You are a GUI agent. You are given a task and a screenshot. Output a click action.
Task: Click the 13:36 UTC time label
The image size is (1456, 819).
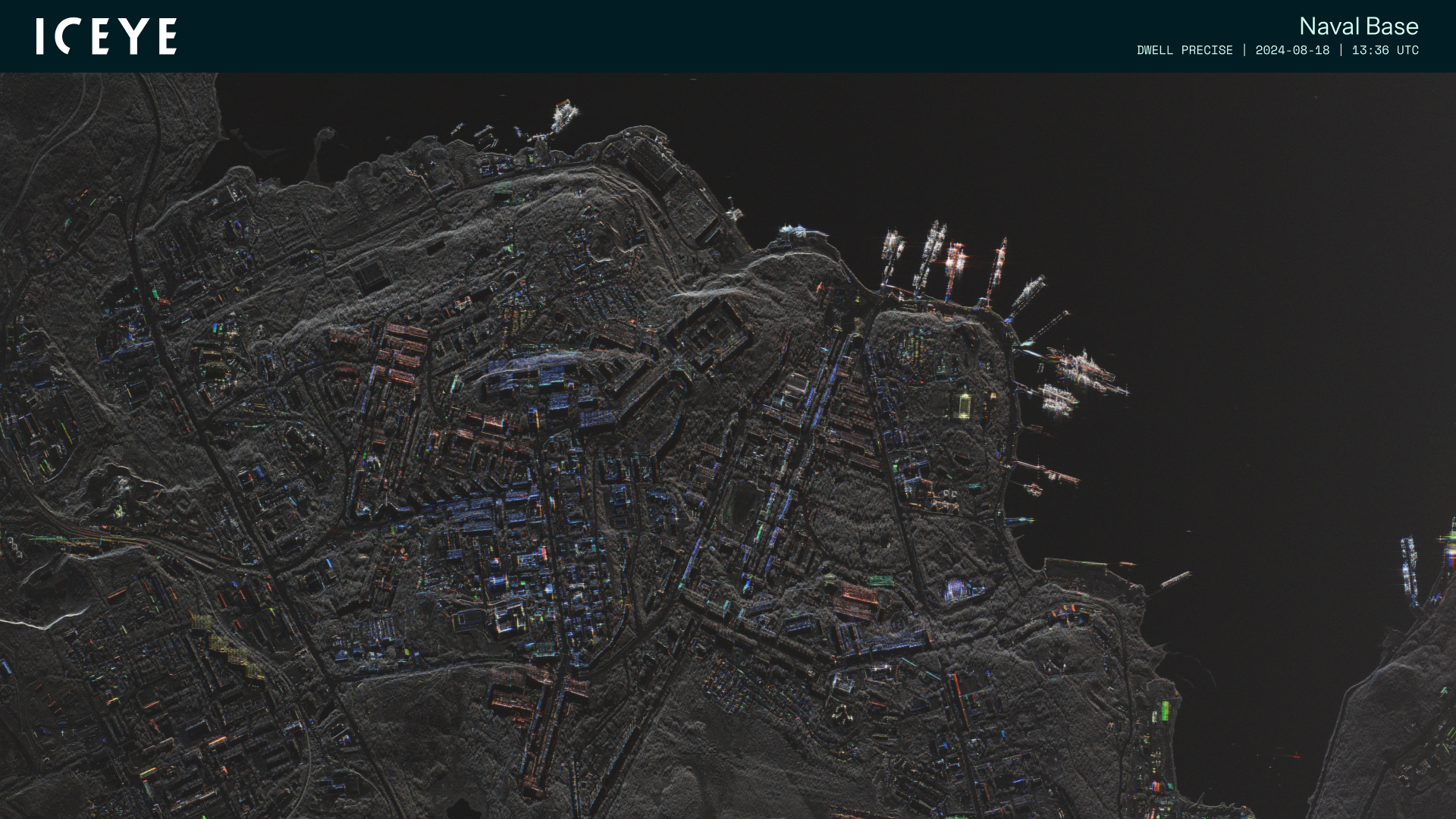point(1385,50)
